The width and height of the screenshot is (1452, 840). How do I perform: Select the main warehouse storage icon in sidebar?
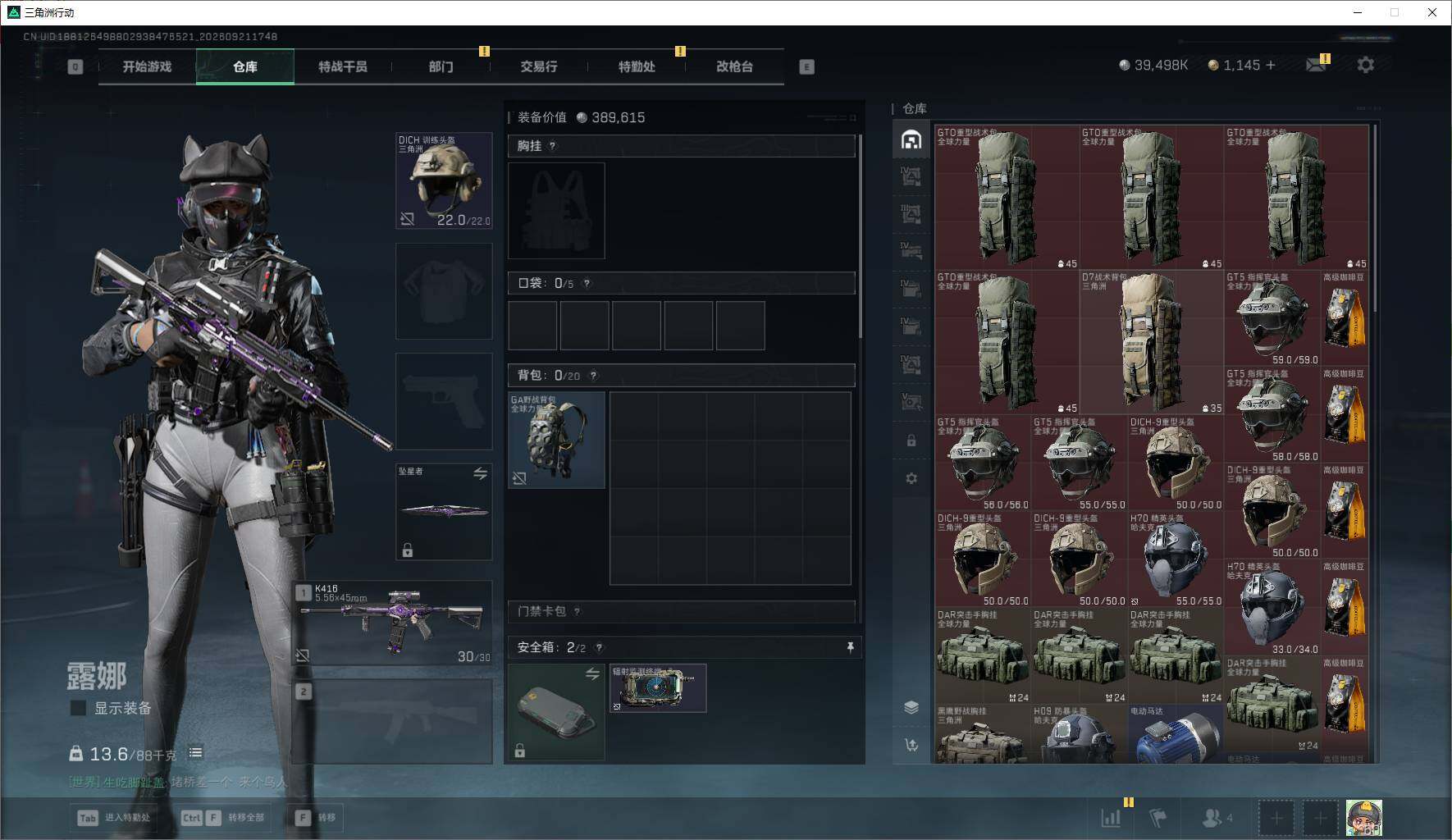tap(911, 139)
